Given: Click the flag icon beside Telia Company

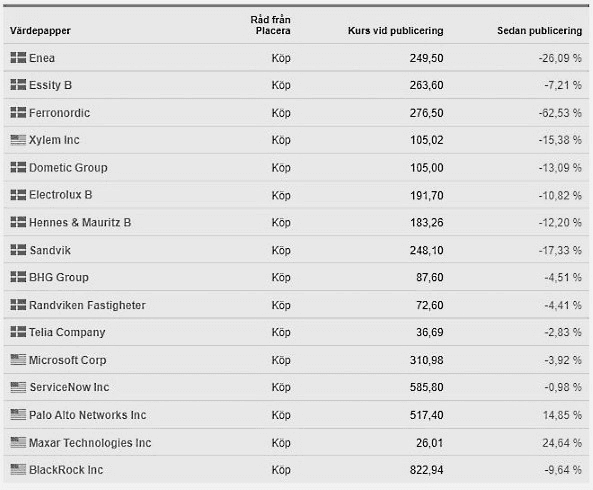Looking at the screenshot, I should pyautogui.click(x=18, y=332).
